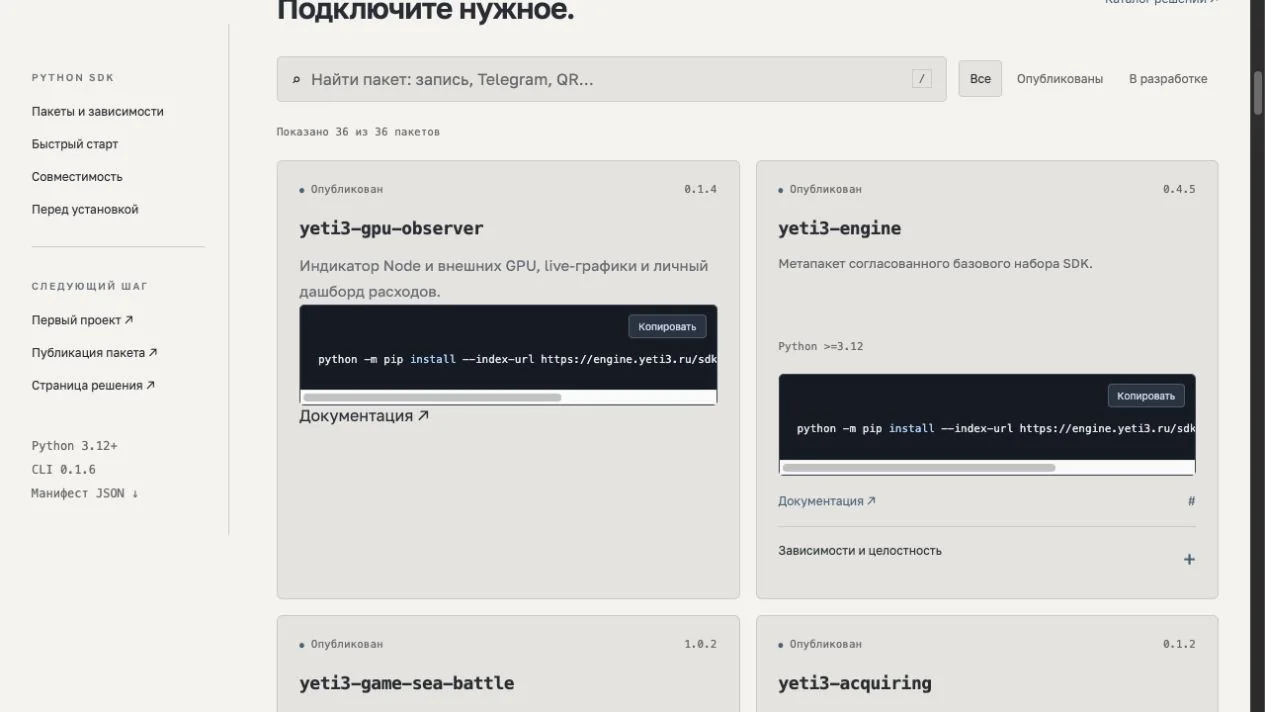Click the yeti3-gpu-observer package title
Screen dimensions: 1265x712
(391, 228)
